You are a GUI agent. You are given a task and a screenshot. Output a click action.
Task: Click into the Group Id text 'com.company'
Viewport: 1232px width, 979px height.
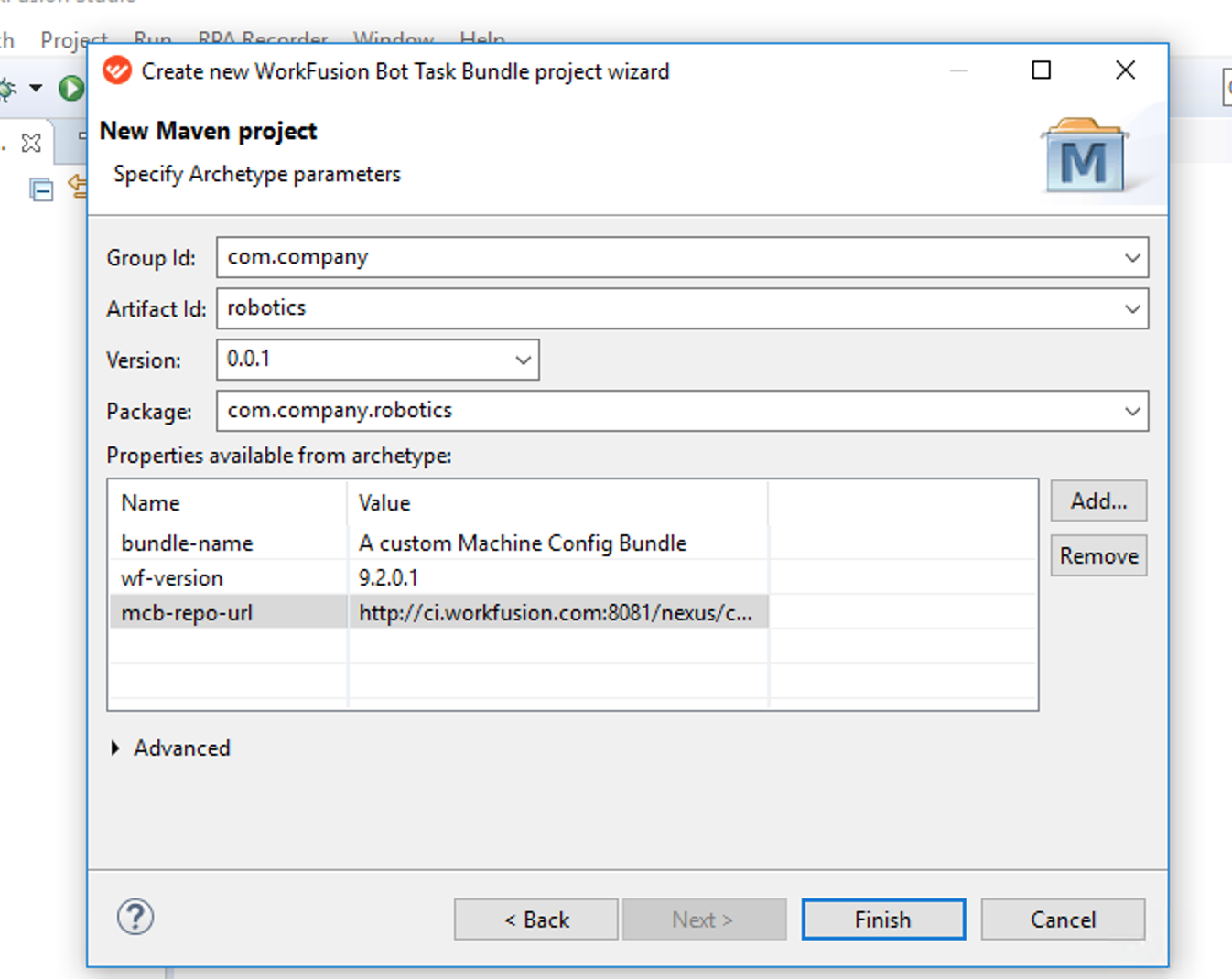click(x=297, y=257)
